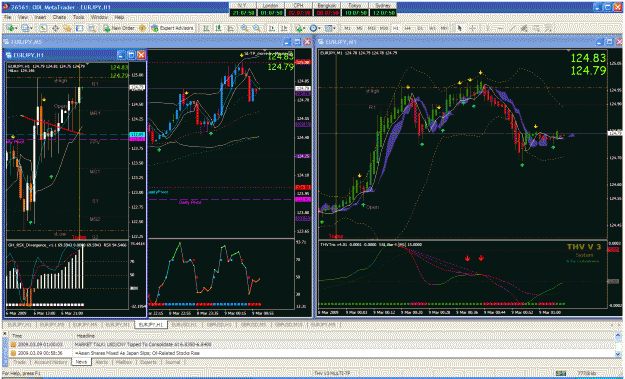Switch chart to candlesticks icon

pos(218,28)
